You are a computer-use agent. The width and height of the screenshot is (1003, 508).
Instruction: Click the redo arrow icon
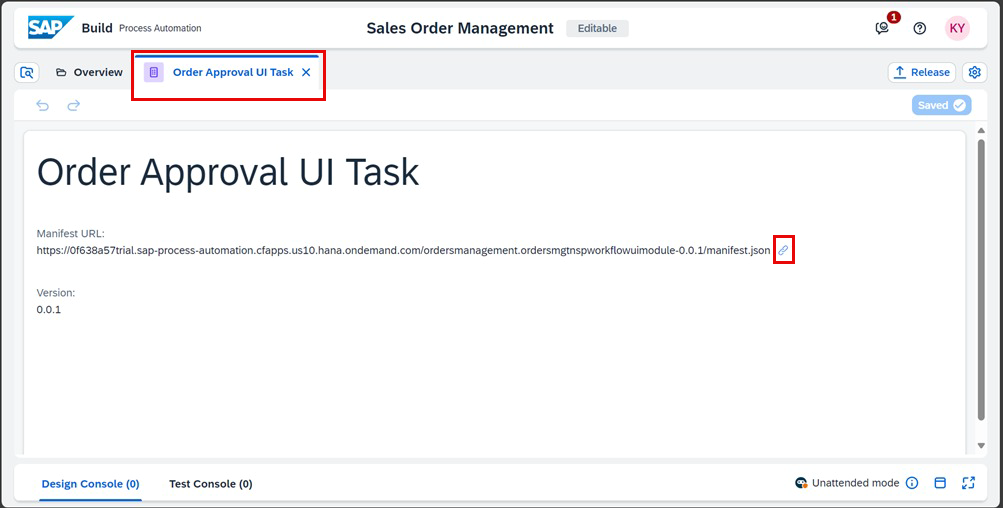pos(74,106)
